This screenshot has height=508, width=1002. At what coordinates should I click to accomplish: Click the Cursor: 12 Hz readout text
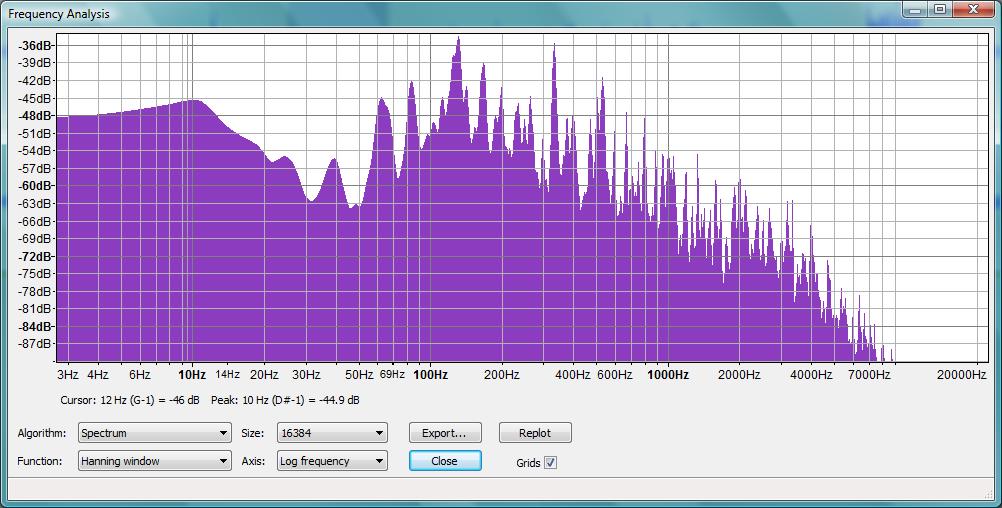tap(130, 401)
